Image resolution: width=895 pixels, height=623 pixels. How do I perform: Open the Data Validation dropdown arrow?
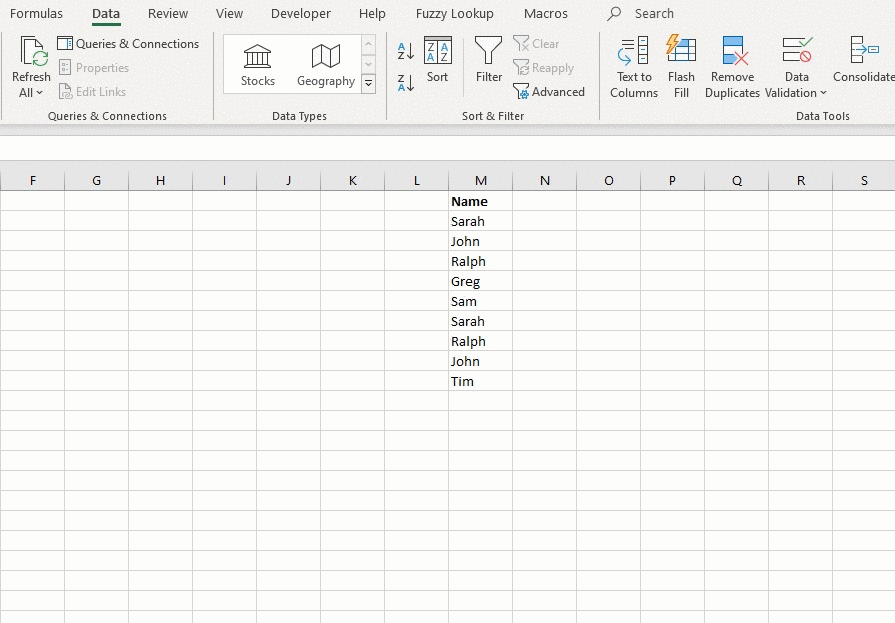pyautogui.click(x=823, y=94)
